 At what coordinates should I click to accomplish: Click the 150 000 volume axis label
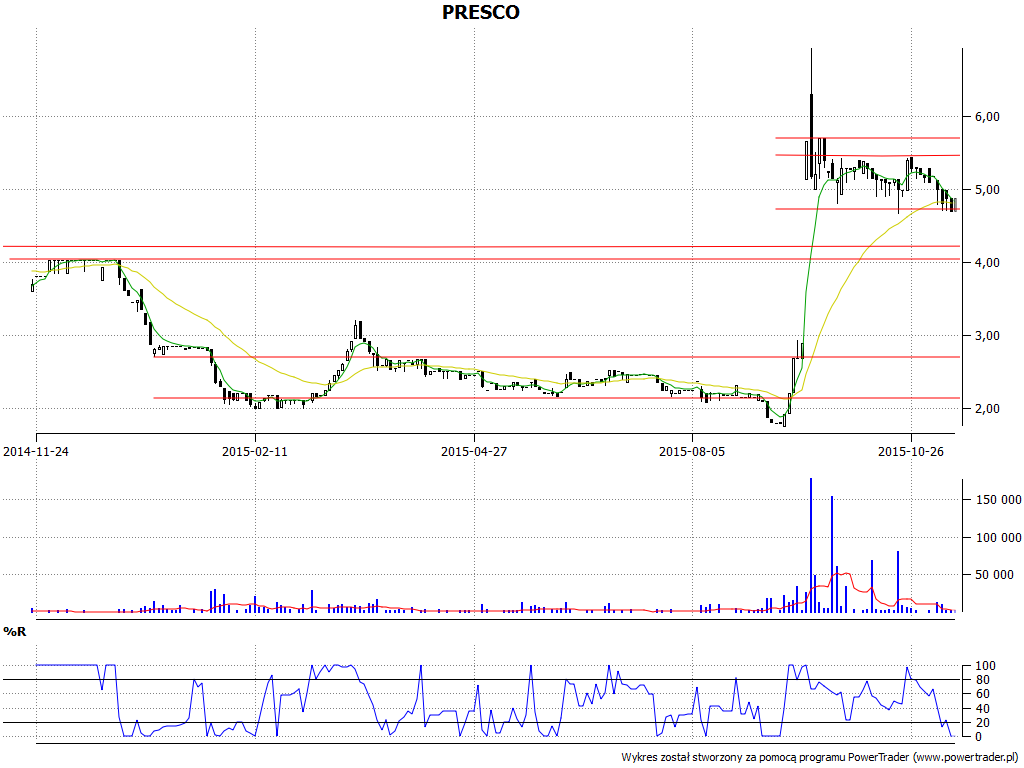999,500
